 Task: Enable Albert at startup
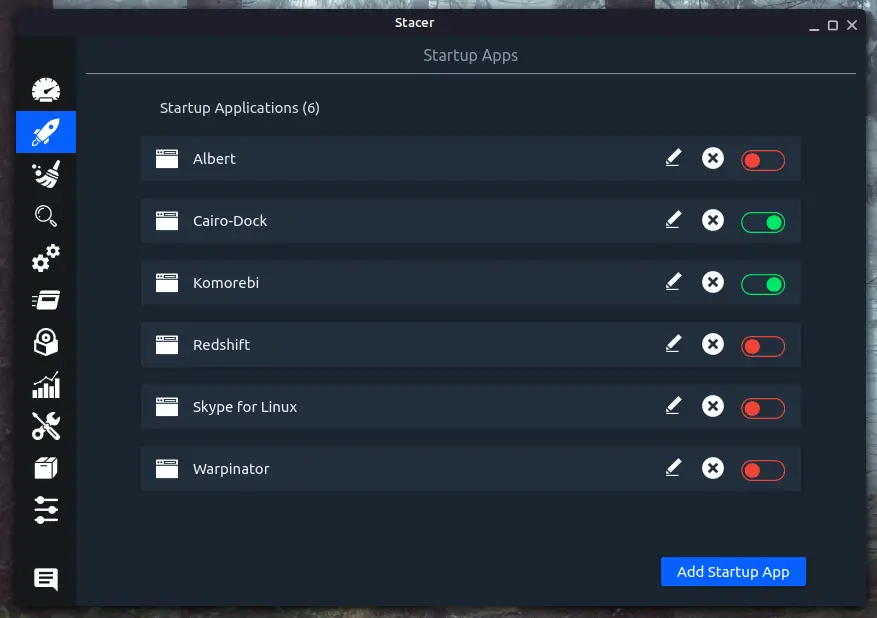[x=763, y=161]
